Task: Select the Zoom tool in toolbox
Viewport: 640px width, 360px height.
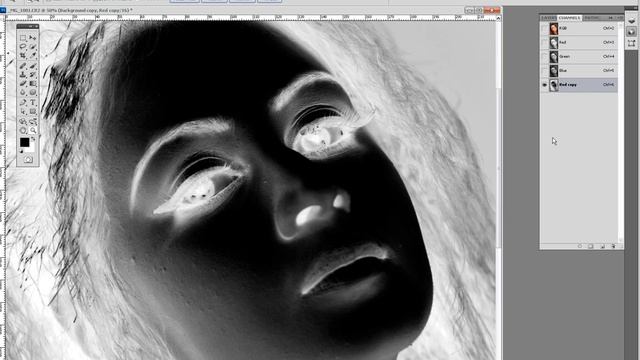Action: coord(33,130)
